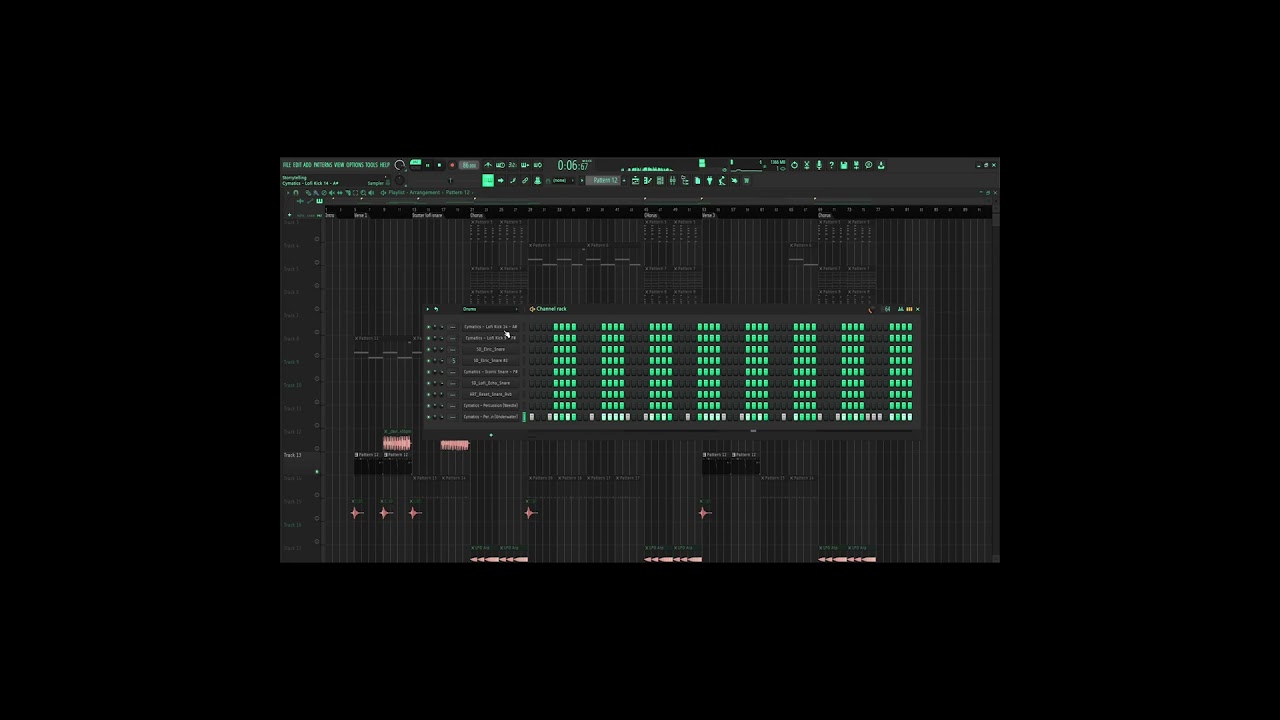Mute the SD_Lofi_Echo_Snare channel
Viewport: 1280px width, 720px height.
(x=428, y=383)
